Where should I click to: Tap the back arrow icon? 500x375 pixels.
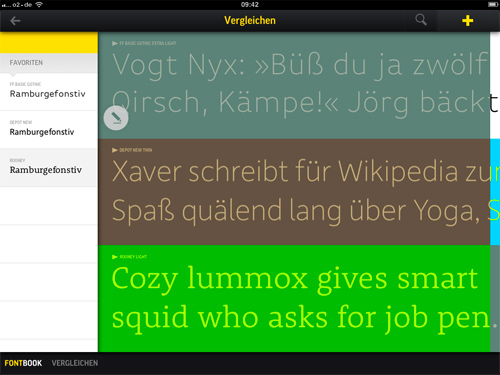point(15,21)
